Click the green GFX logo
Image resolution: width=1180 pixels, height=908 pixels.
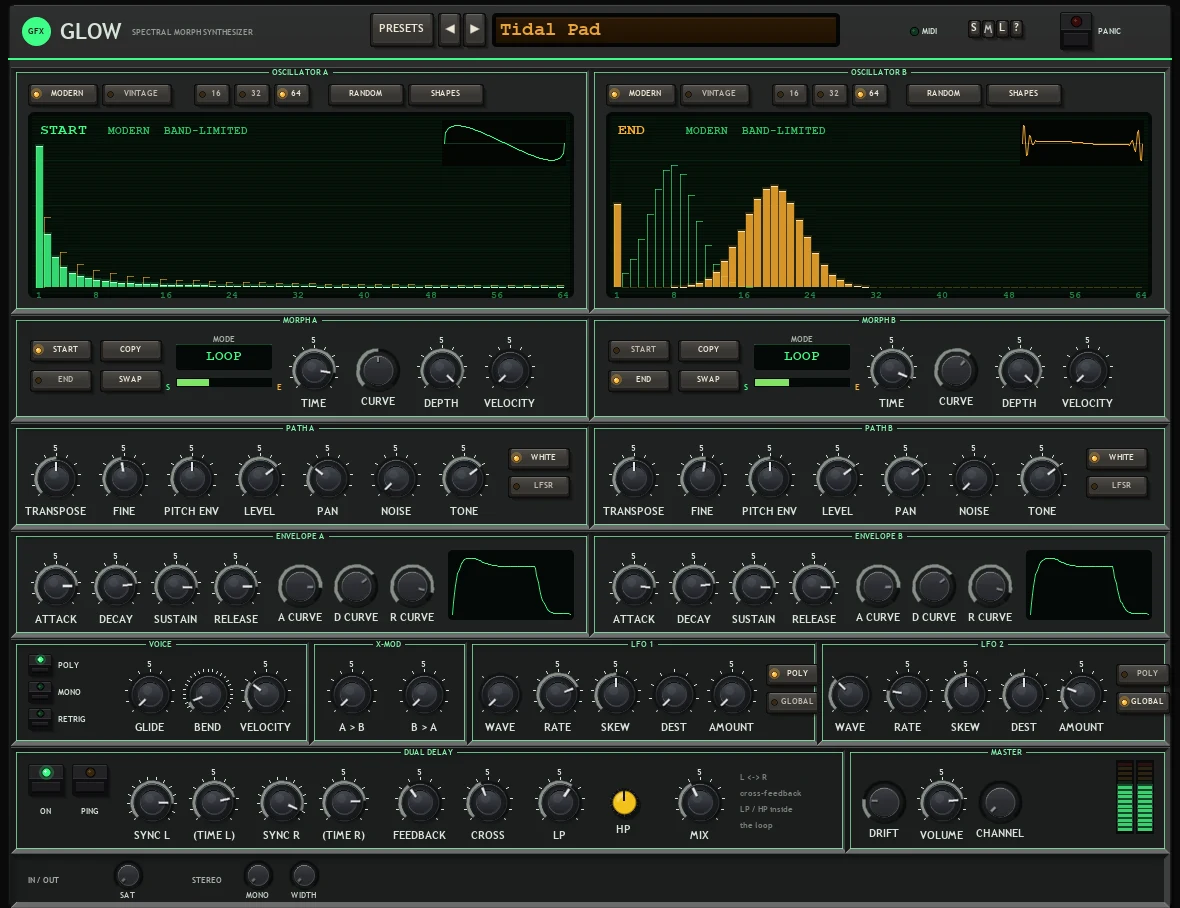pos(36,32)
